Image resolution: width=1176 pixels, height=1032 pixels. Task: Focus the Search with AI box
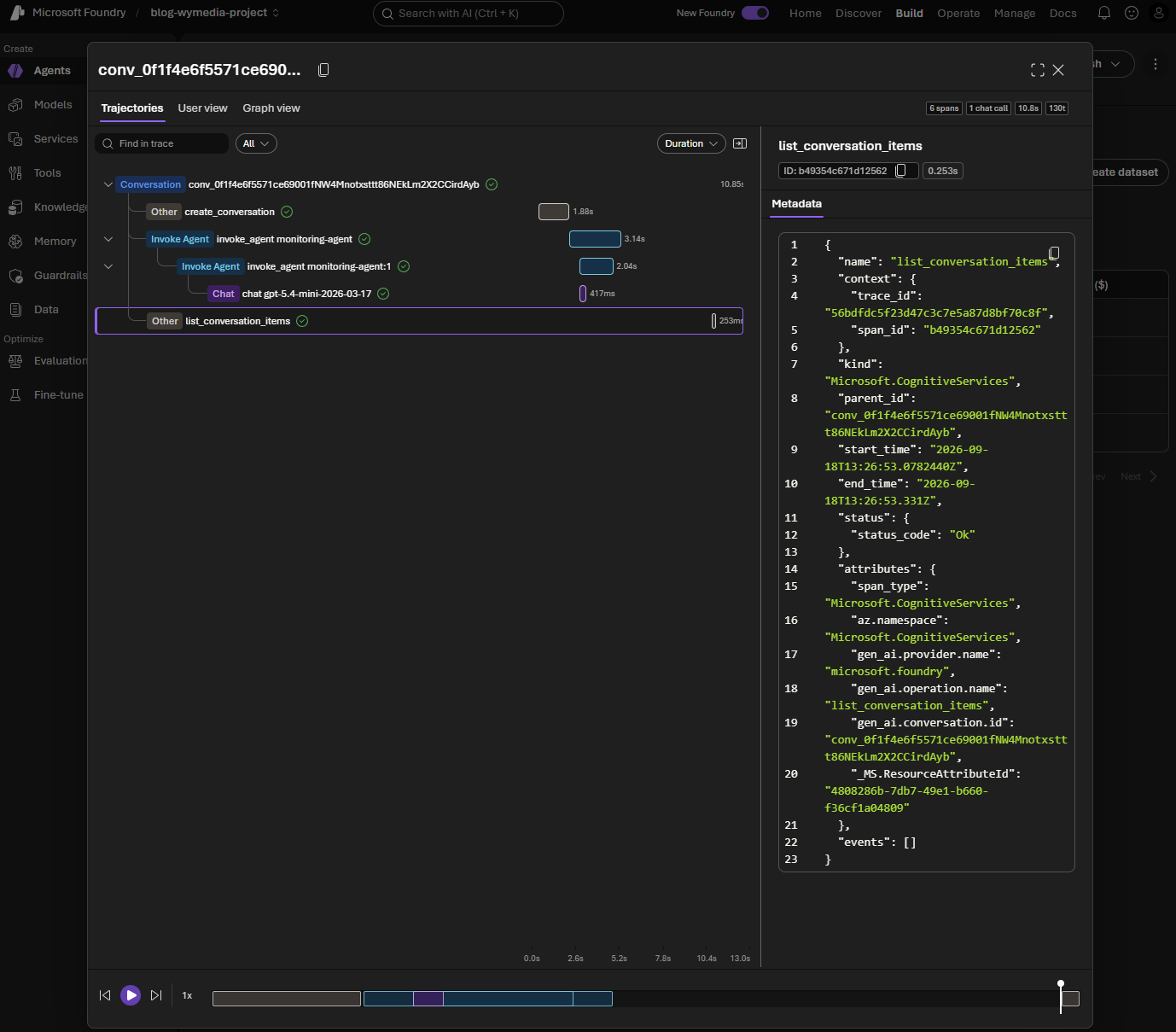click(469, 14)
